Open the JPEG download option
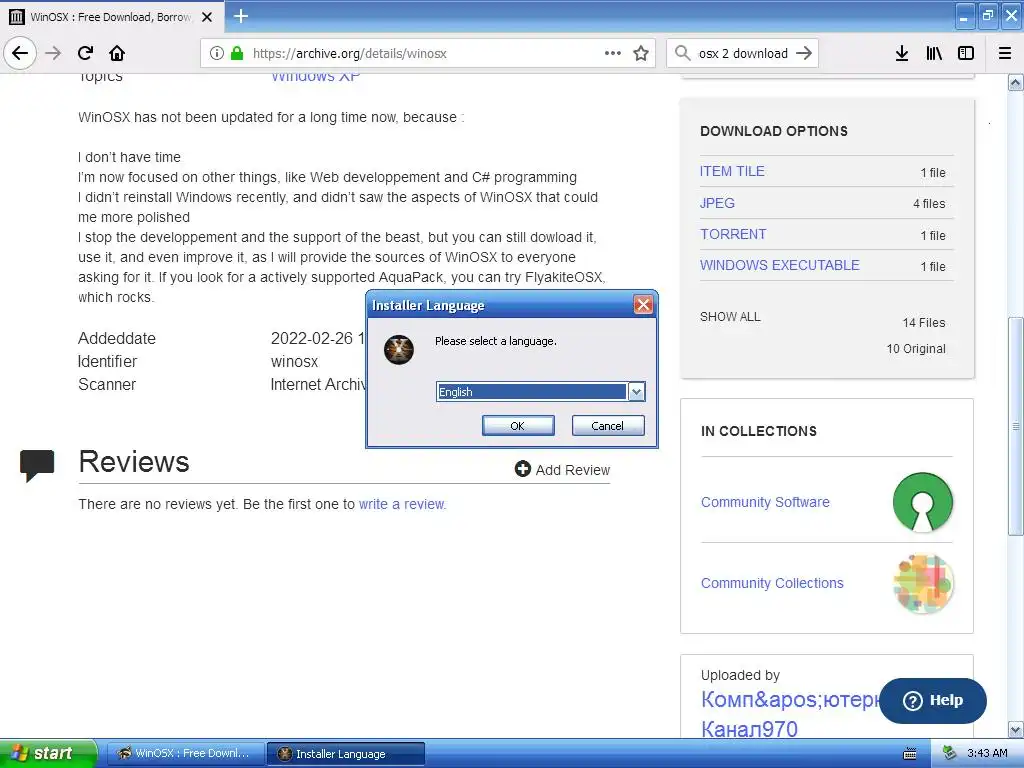Image resolution: width=1024 pixels, height=768 pixels. [x=717, y=203]
